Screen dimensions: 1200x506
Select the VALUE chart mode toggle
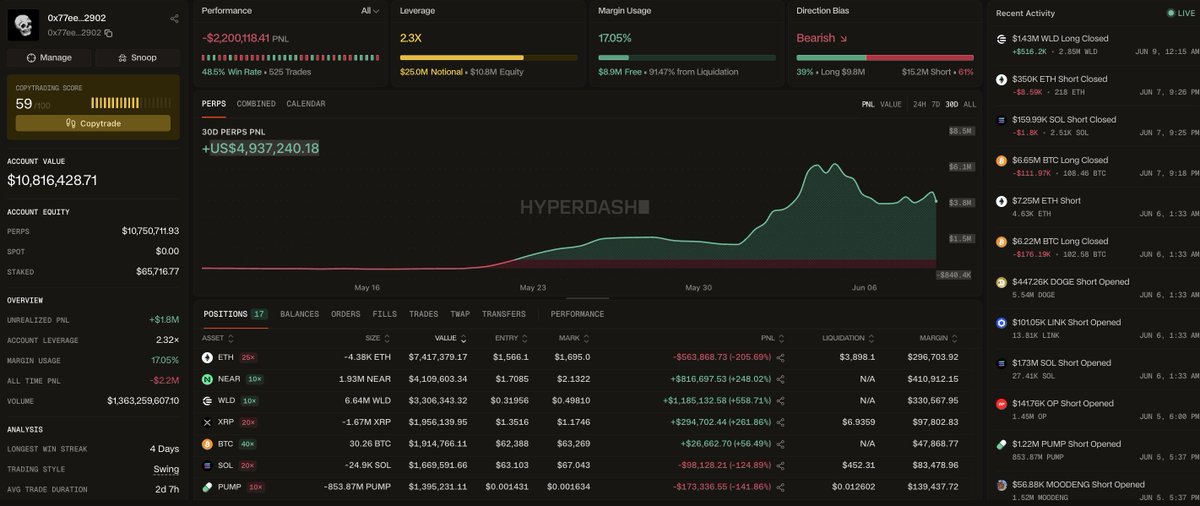(x=890, y=104)
